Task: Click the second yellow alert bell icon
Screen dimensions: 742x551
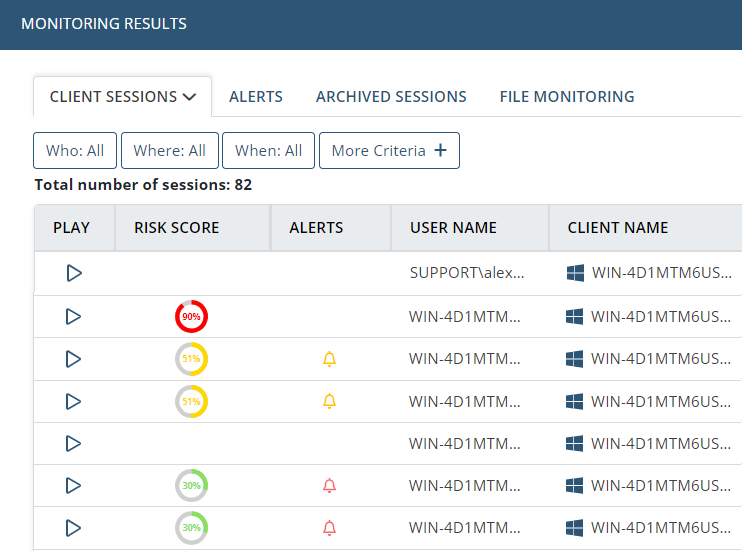Action: click(329, 401)
